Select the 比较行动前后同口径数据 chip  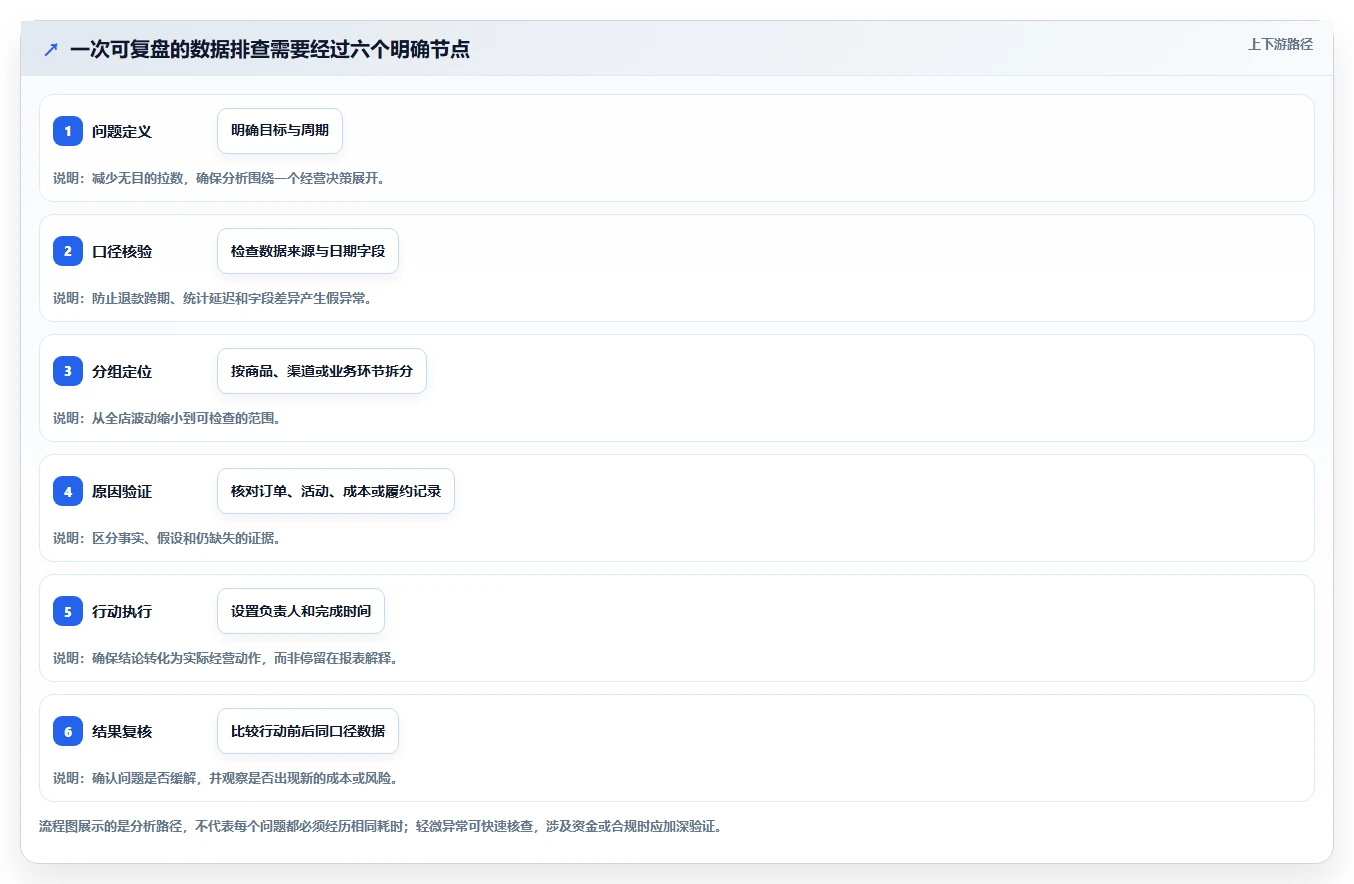[308, 731]
